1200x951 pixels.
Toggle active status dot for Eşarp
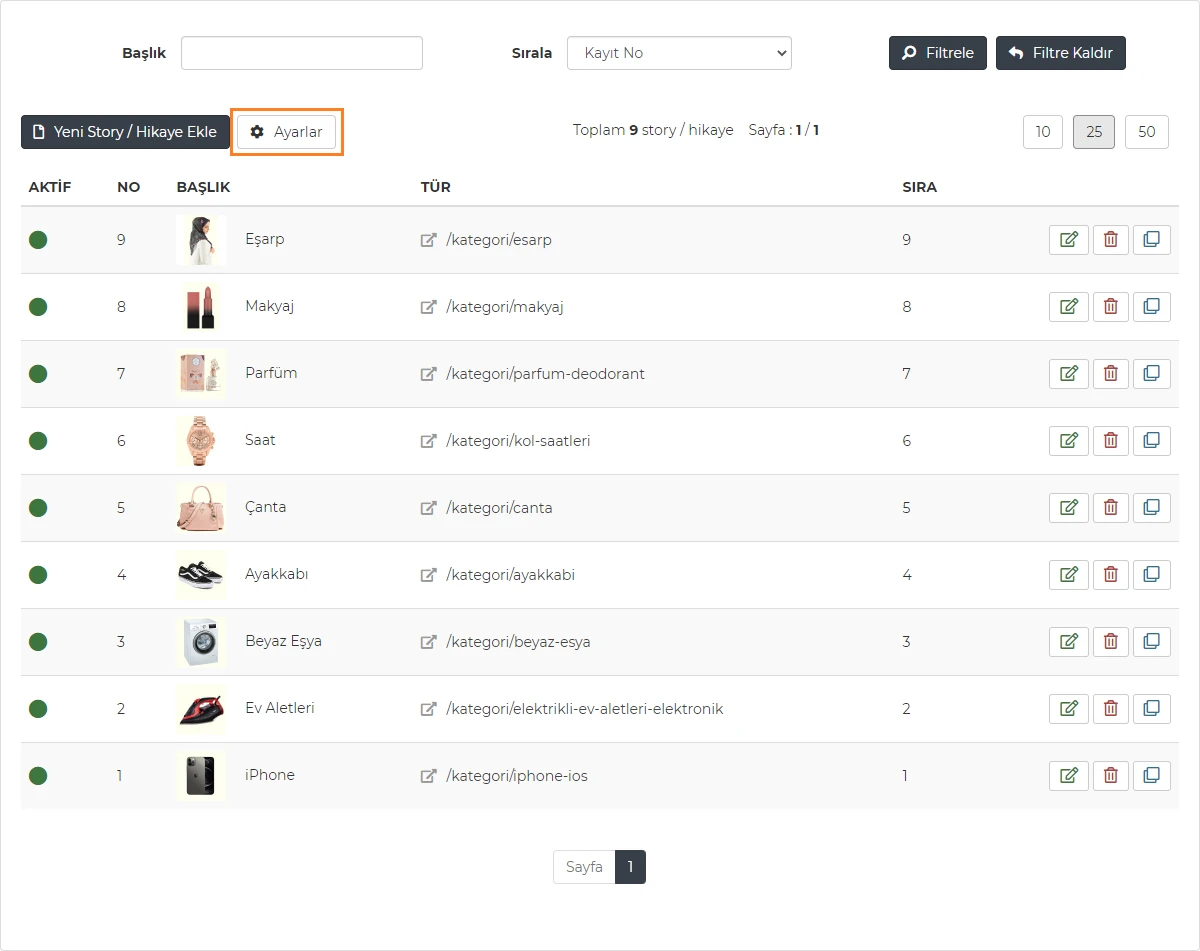(38, 240)
